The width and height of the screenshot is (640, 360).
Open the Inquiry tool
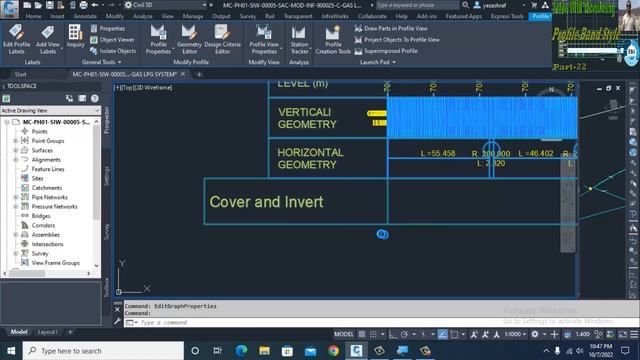(x=76, y=37)
